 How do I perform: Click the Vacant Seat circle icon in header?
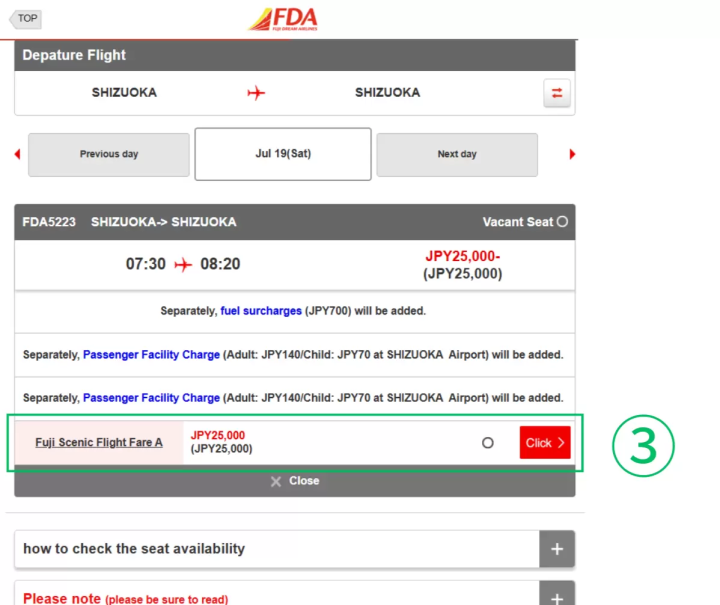562,222
